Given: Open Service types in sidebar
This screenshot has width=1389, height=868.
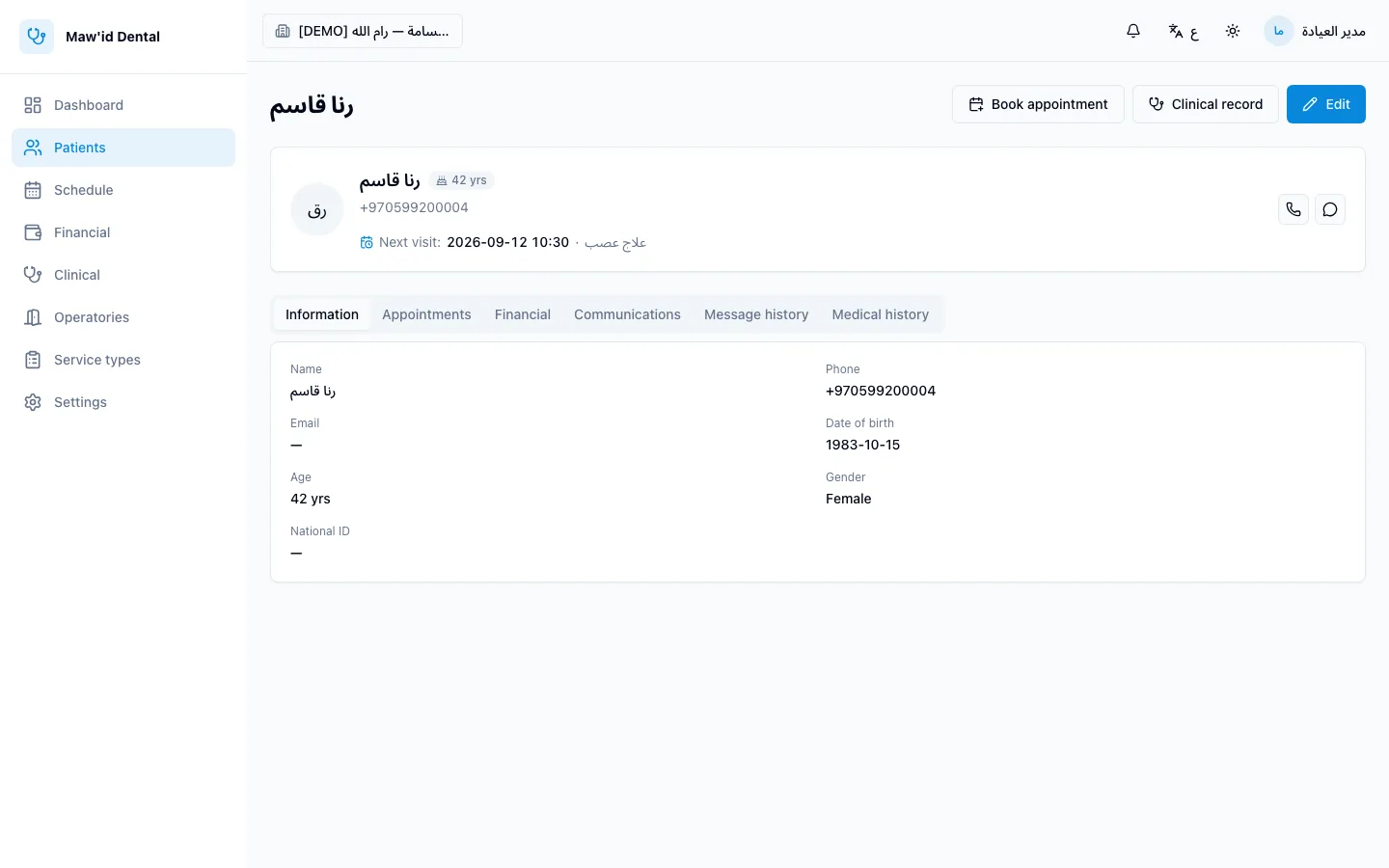Looking at the screenshot, I should tap(123, 360).
